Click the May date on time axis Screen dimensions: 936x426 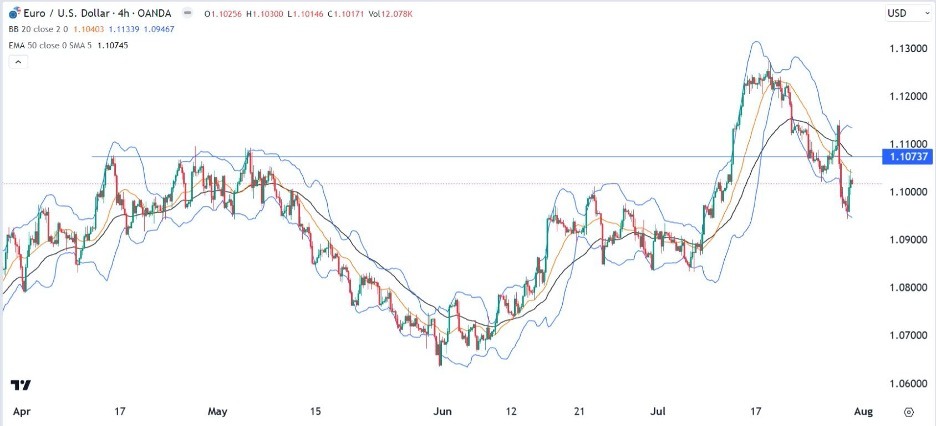tap(219, 411)
